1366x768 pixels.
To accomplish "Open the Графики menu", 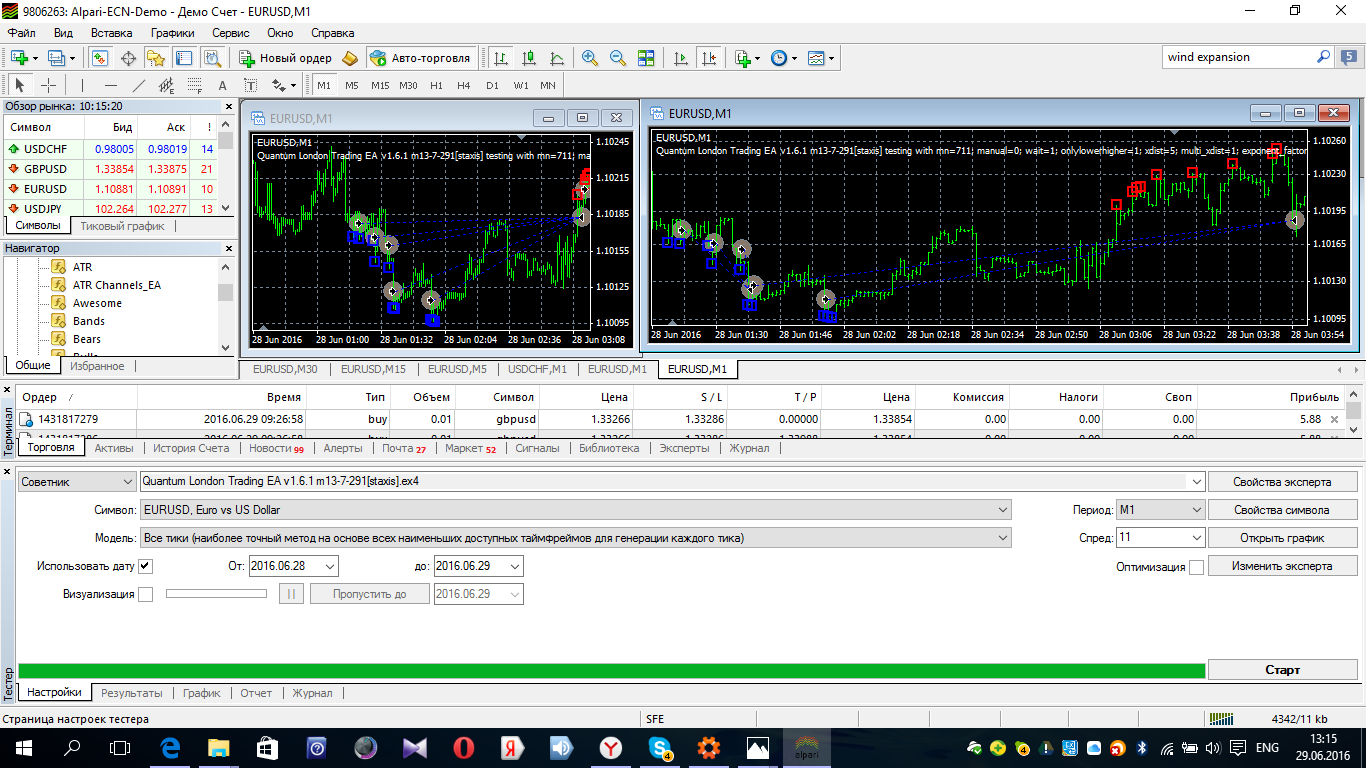I will coord(173,33).
